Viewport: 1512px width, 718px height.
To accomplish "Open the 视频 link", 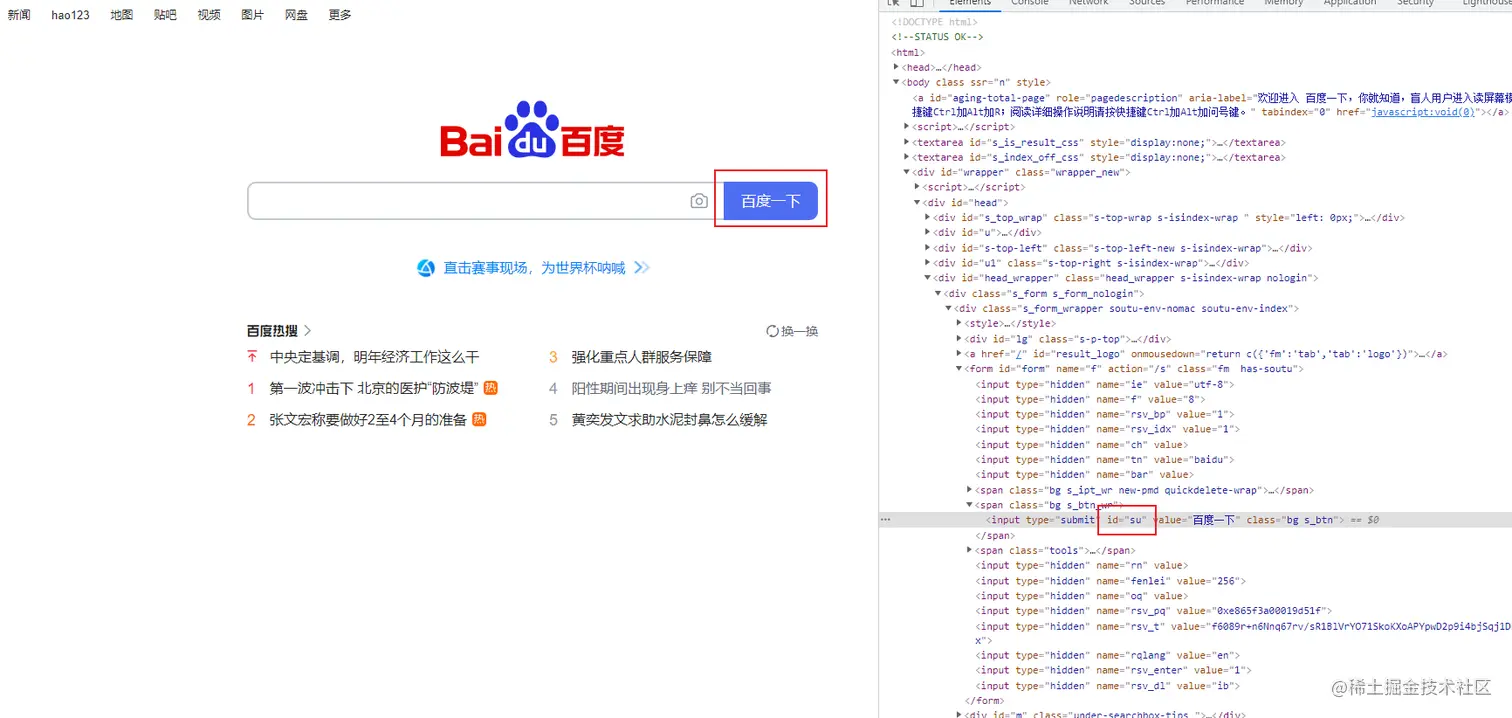I will point(209,15).
